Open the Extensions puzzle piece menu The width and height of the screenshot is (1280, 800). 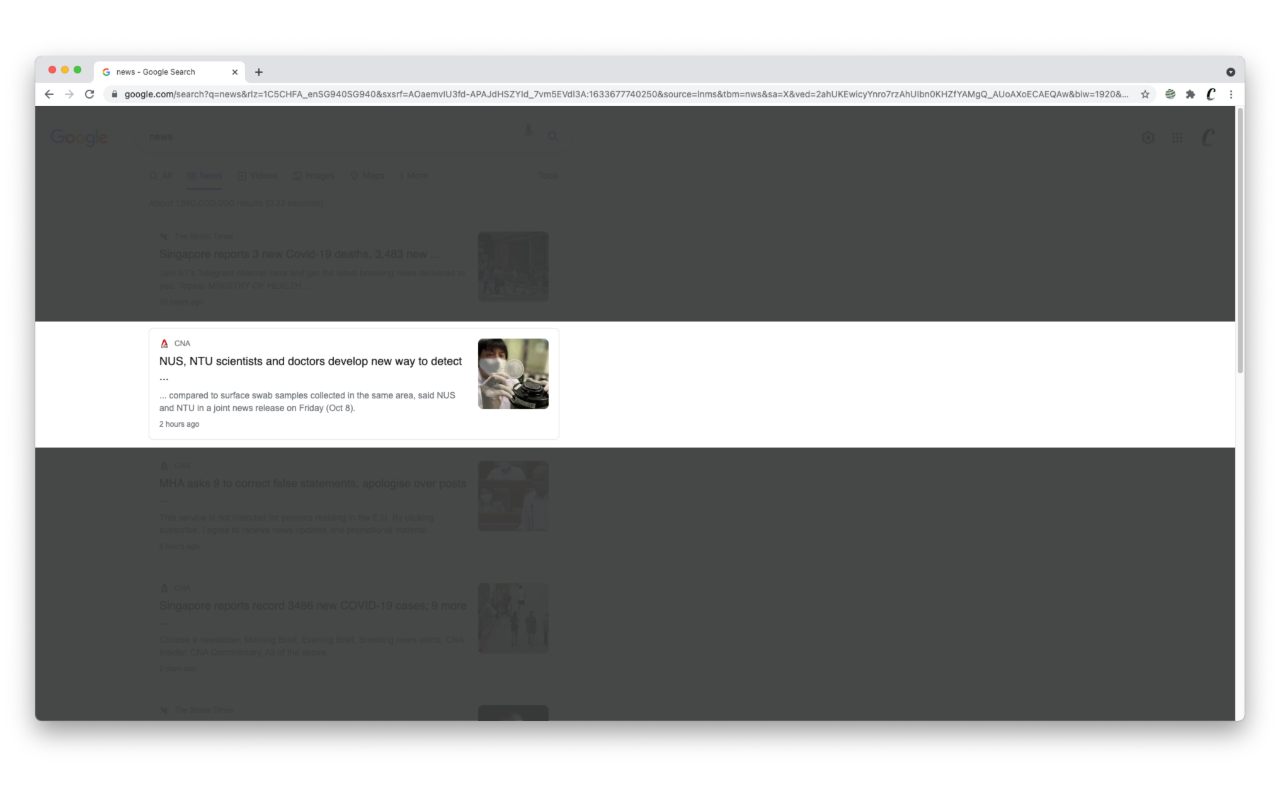tap(1190, 94)
